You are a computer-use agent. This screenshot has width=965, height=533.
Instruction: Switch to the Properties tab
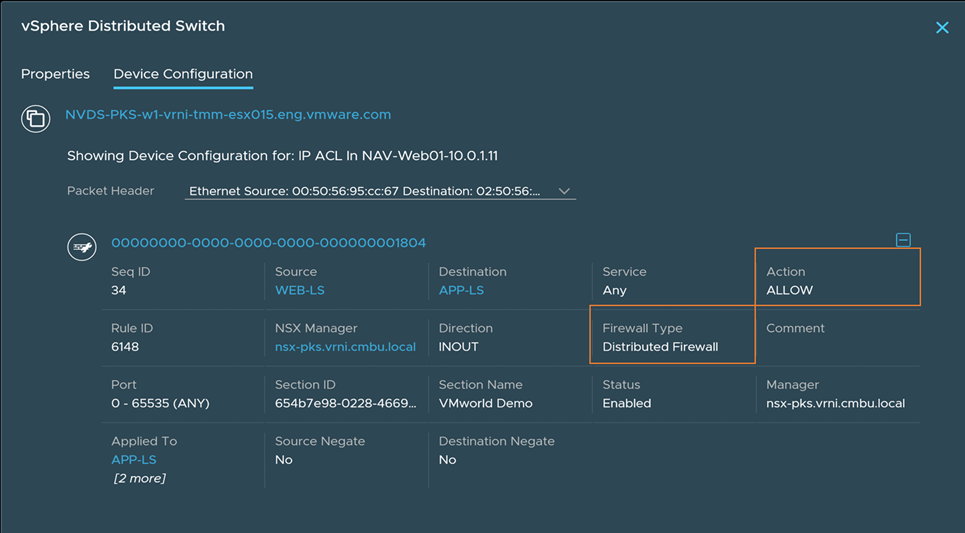point(55,74)
